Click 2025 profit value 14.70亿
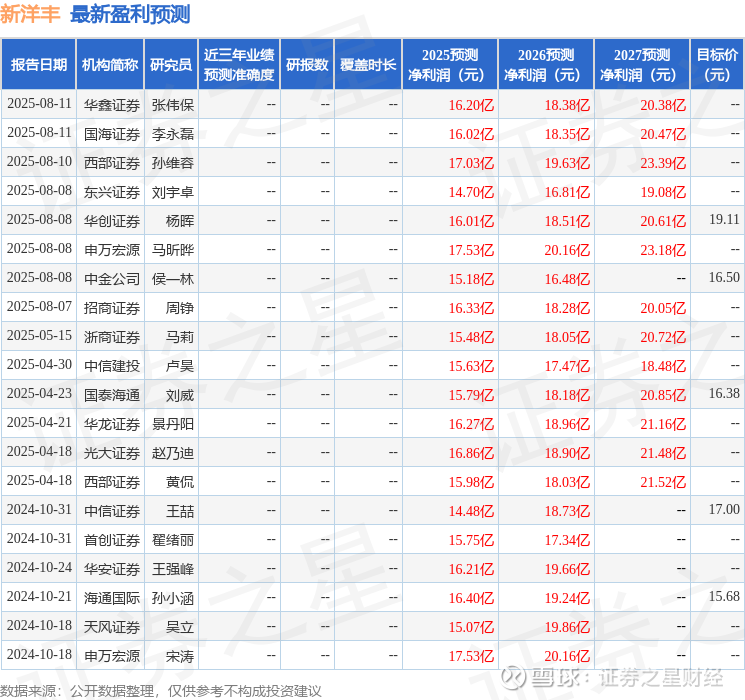Image resolution: width=745 pixels, height=700 pixels. tap(471, 192)
